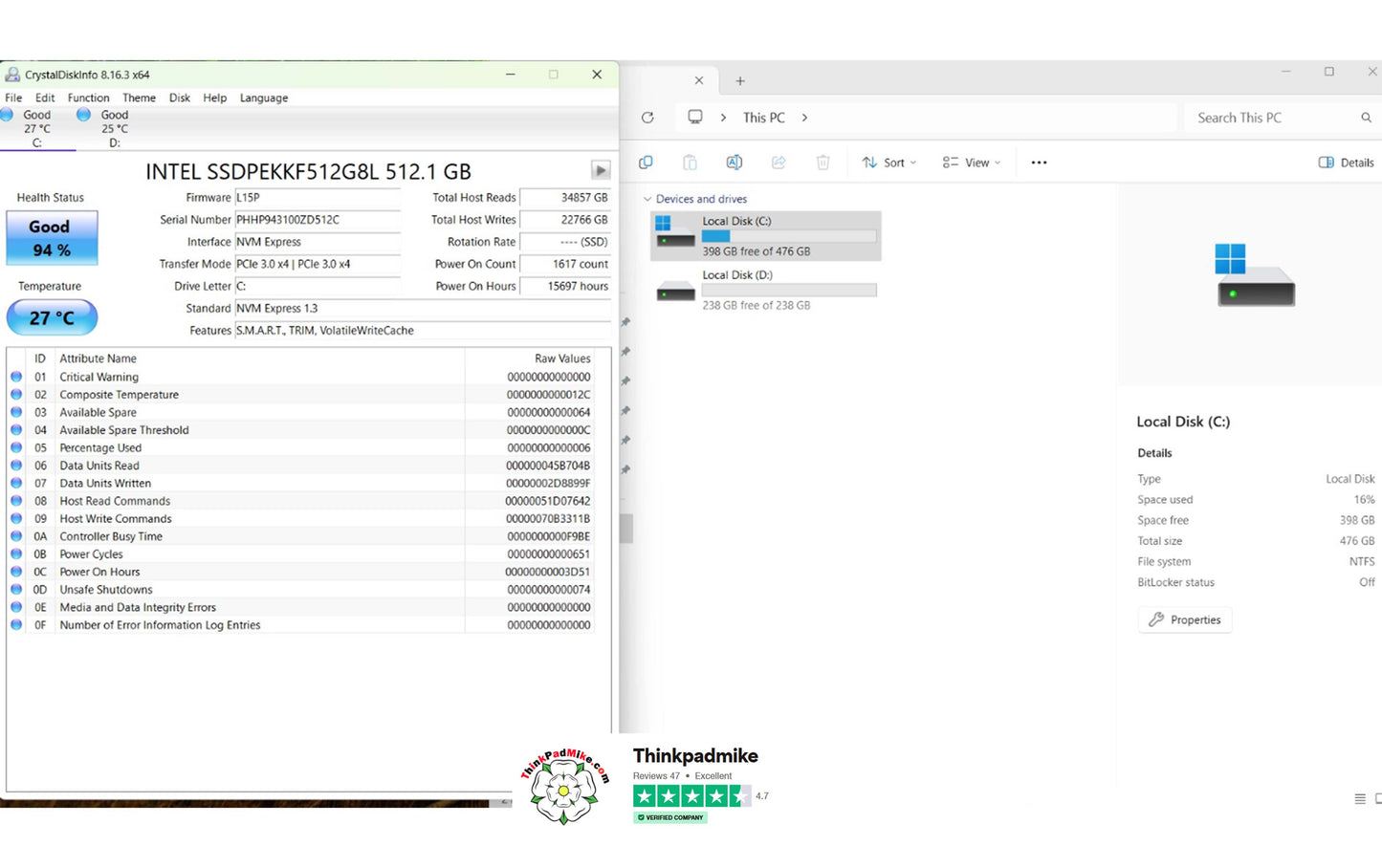Click the Share icon in Explorer toolbar
This screenshot has height=868, width=1382.
click(779, 163)
